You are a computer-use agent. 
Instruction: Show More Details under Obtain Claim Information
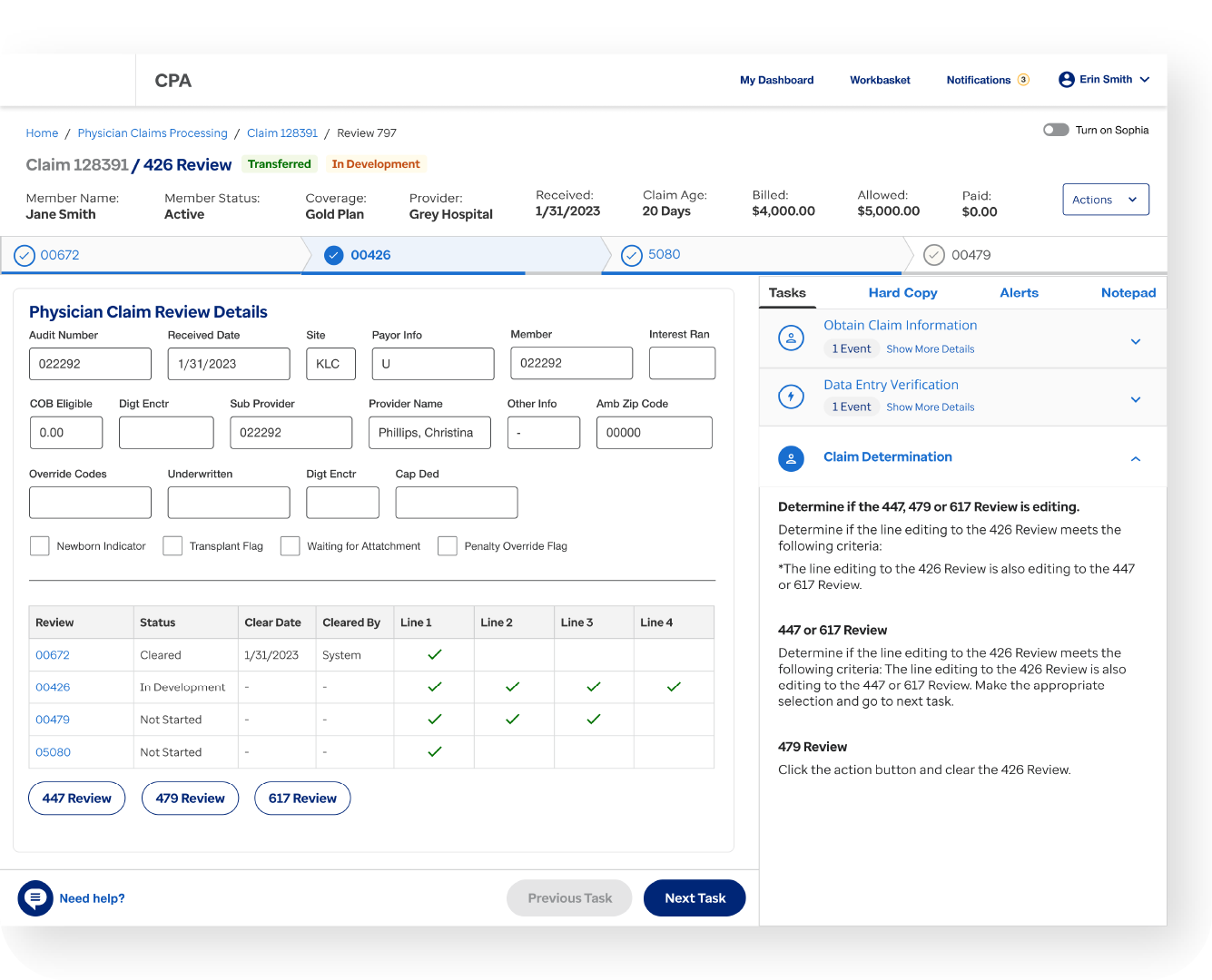pyautogui.click(x=931, y=349)
